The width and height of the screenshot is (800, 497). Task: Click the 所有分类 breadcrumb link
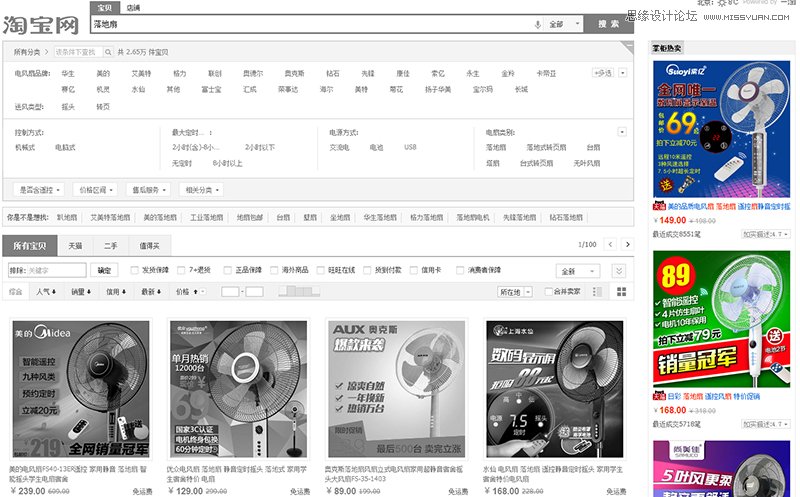coord(27,52)
